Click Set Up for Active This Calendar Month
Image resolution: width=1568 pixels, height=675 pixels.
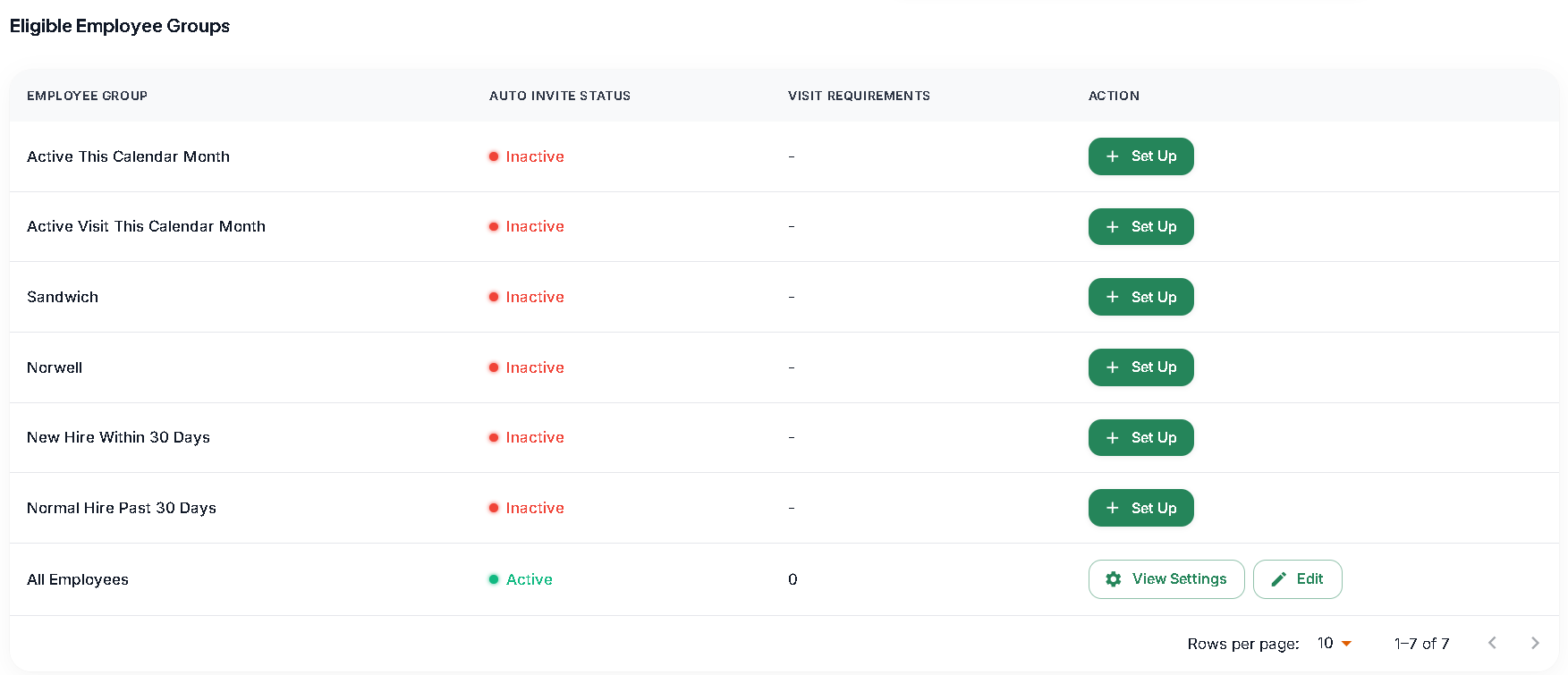(1140, 156)
